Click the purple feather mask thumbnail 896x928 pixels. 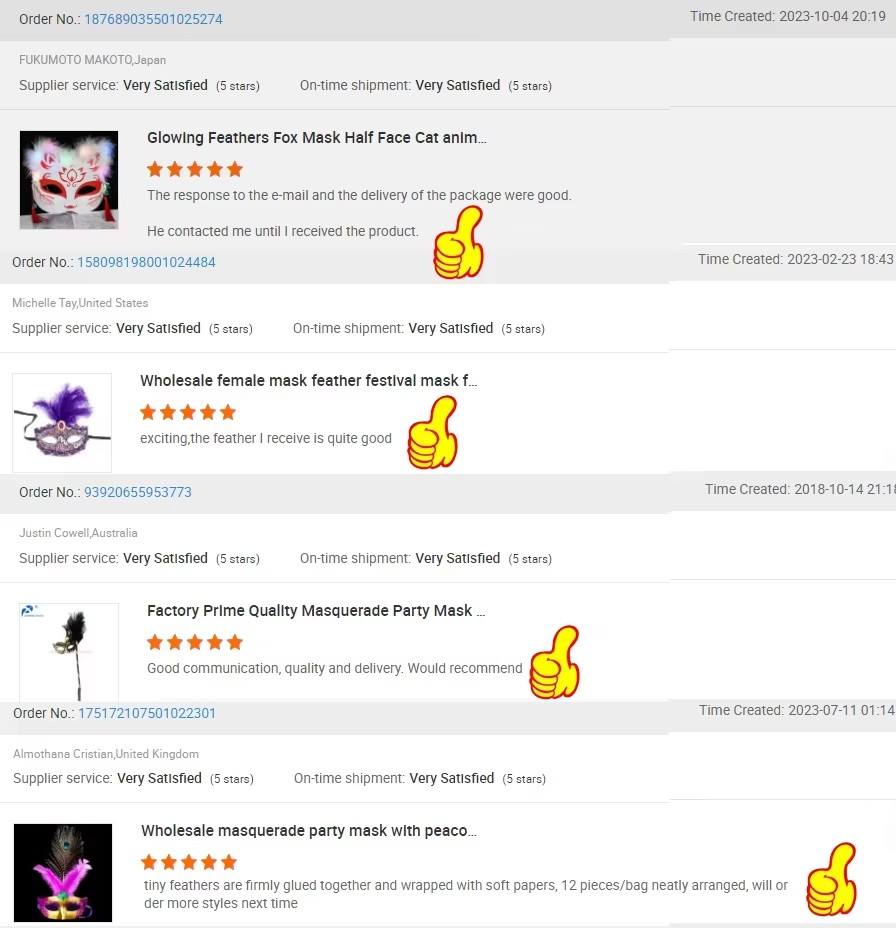pyautogui.click(x=62, y=423)
